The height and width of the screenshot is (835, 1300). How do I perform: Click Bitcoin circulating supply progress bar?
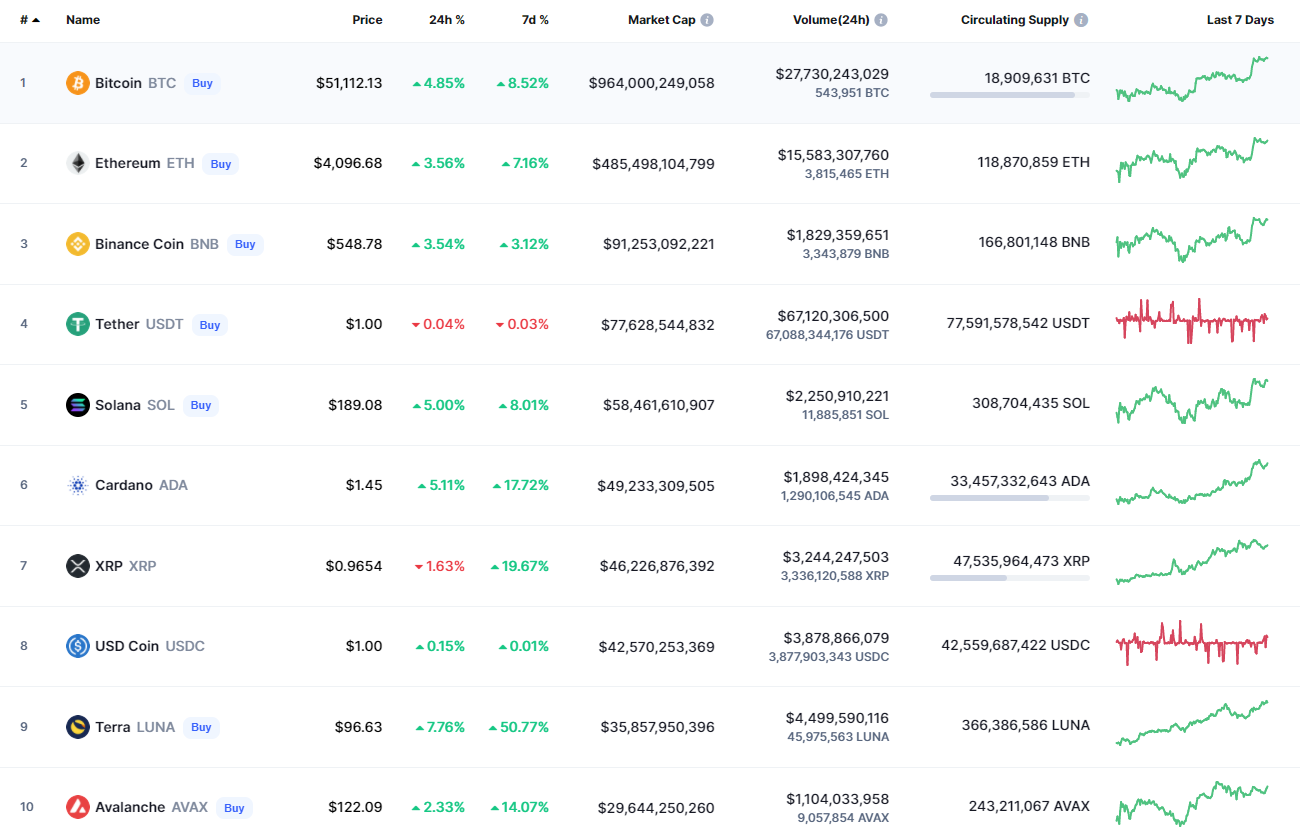tap(1010, 95)
